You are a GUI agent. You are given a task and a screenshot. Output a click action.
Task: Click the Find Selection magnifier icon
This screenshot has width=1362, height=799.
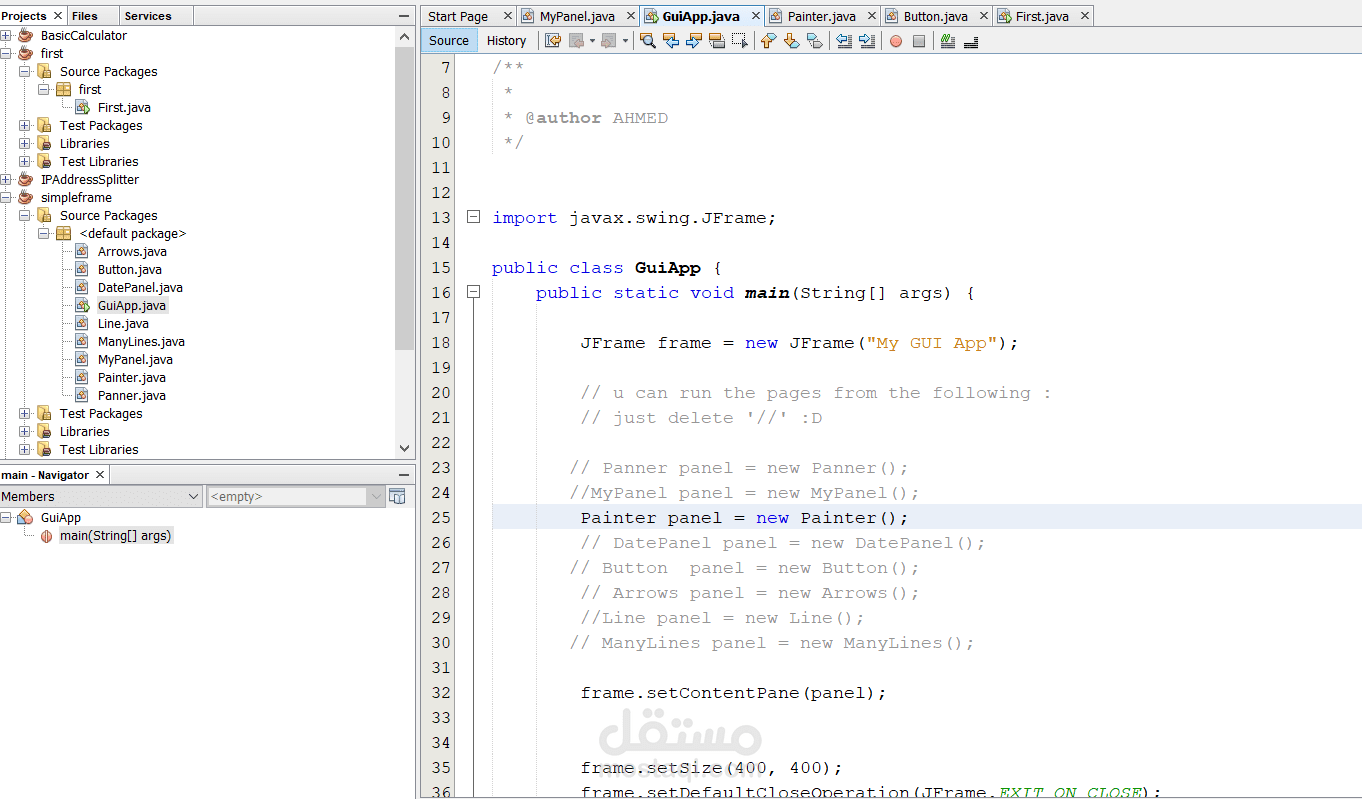(648, 41)
